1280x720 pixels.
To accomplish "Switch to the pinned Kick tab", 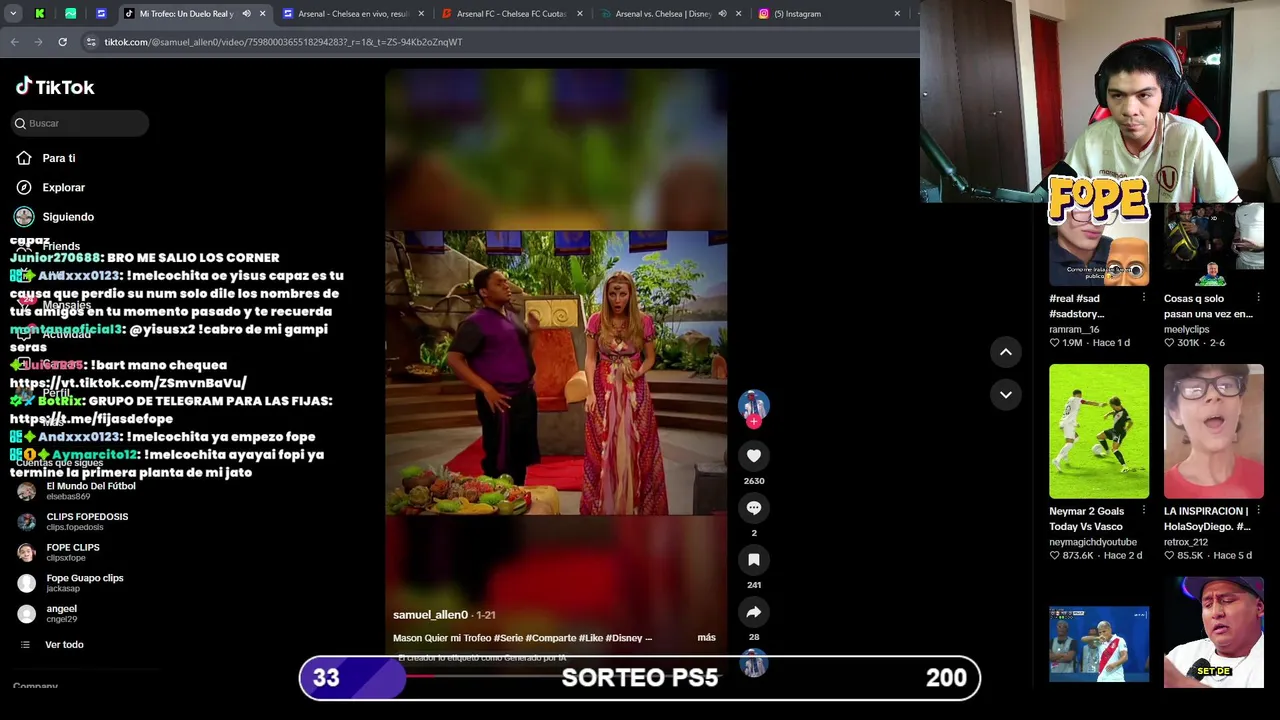I will 40,14.
